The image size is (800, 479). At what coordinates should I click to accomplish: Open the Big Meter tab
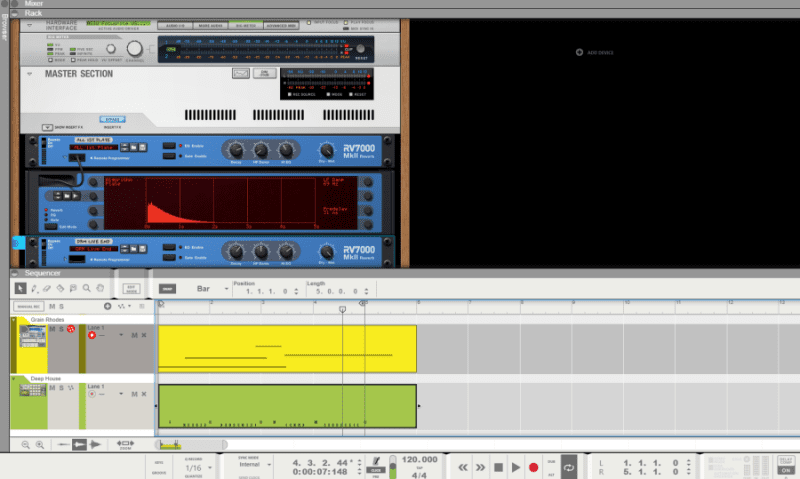pyautogui.click(x=245, y=25)
